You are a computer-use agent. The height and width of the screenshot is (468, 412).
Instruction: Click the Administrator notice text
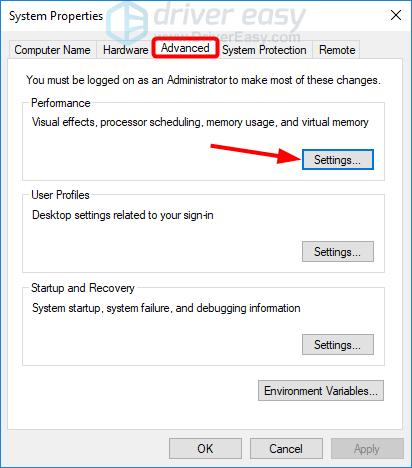[203, 80]
